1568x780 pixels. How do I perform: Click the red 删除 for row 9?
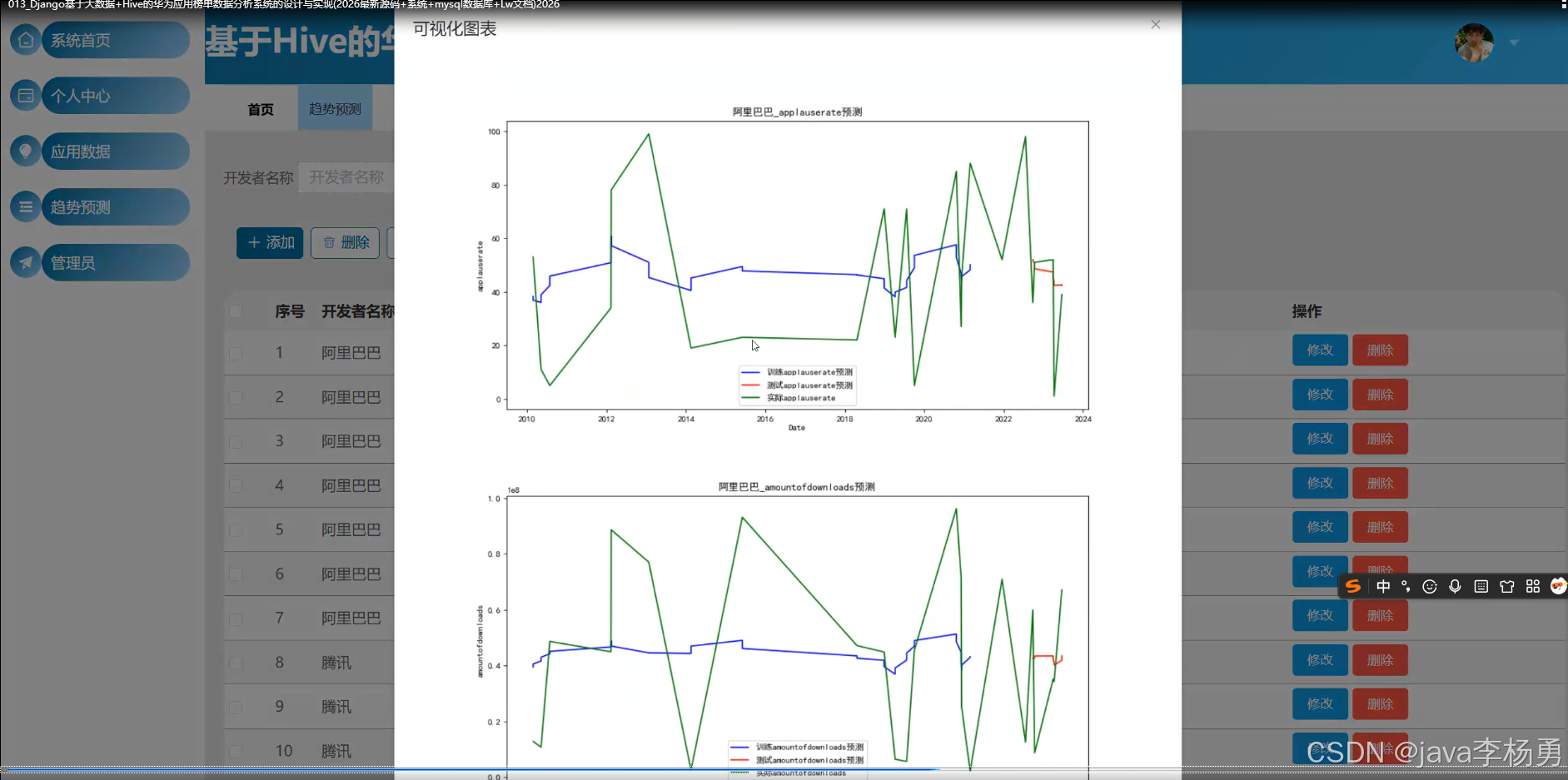1380,704
